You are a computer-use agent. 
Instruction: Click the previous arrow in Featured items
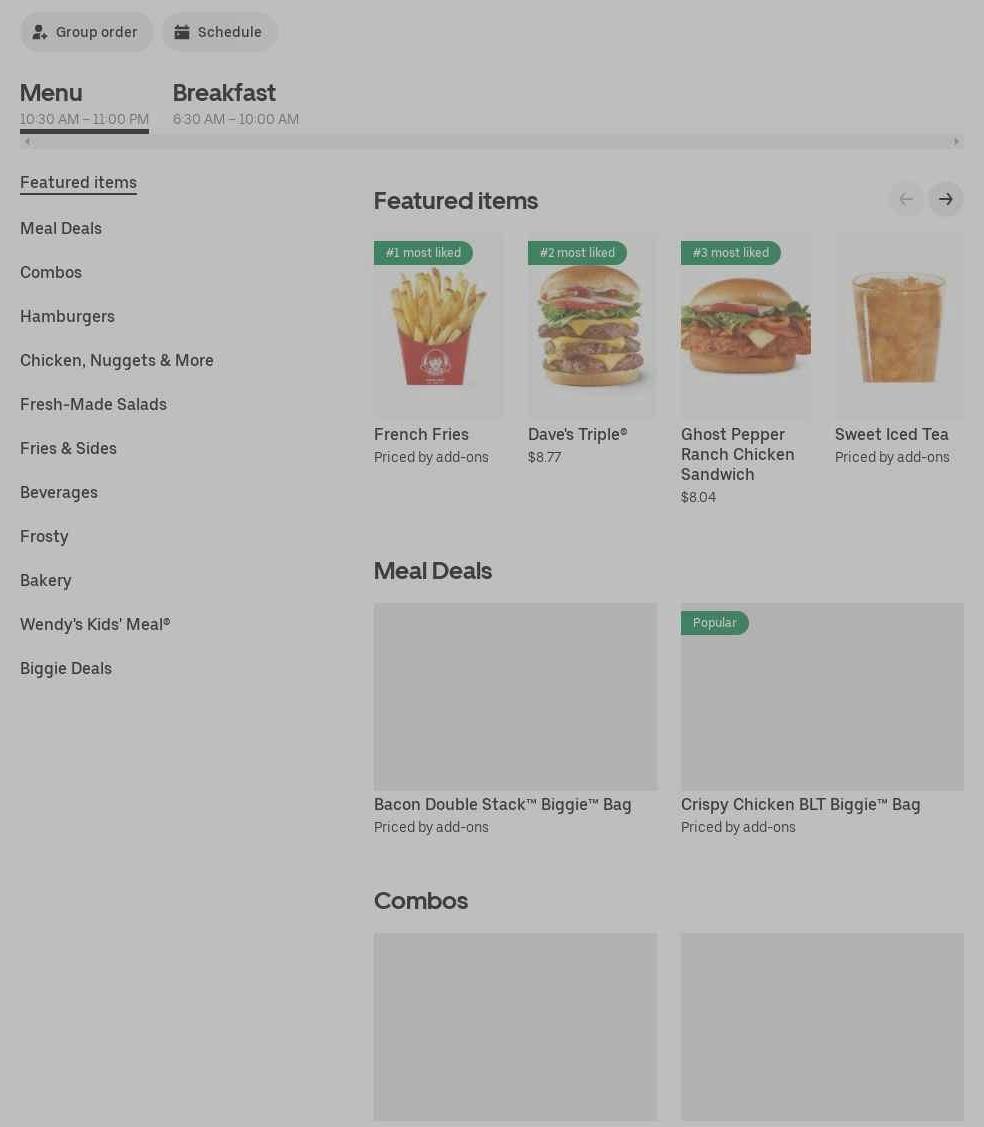click(906, 199)
